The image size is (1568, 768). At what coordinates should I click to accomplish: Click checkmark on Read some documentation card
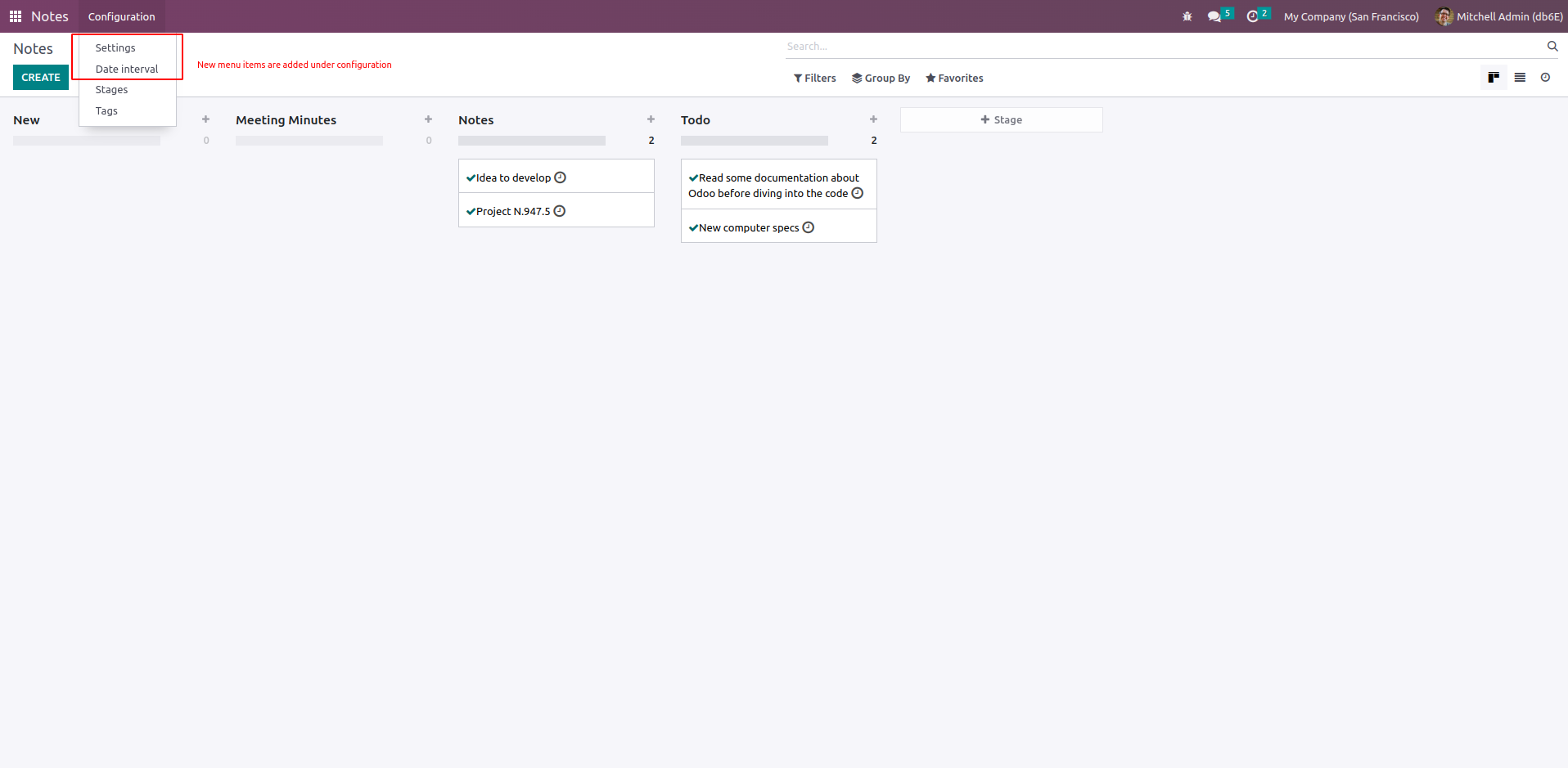pos(693,177)
